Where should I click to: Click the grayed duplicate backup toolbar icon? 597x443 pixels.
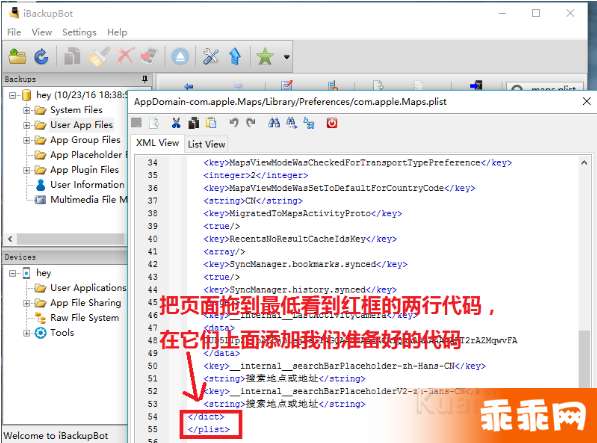72,57
